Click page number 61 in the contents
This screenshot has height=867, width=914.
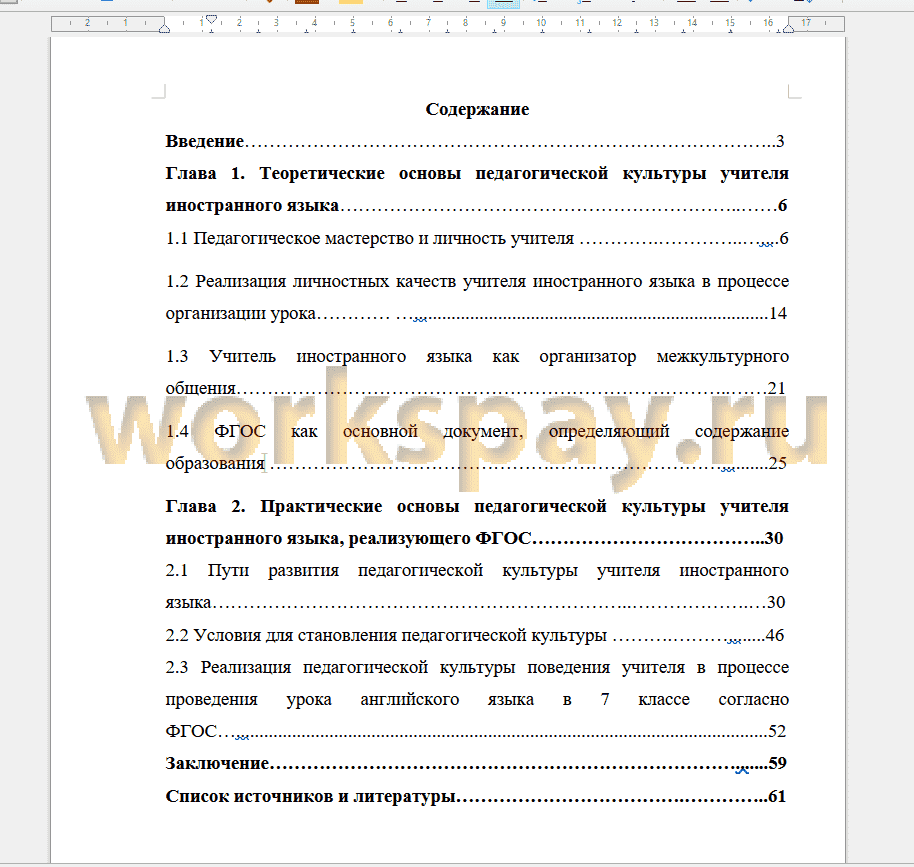(x=777, y=796)
